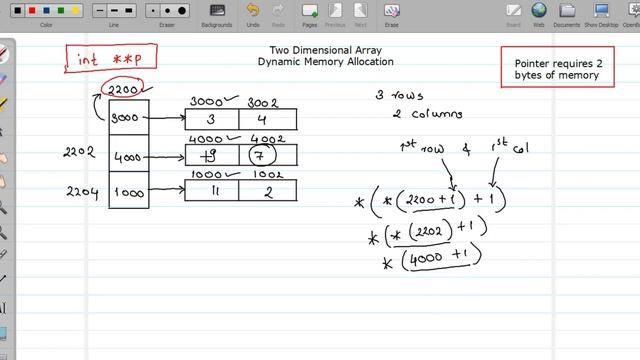The height and width of the screenshot is (360, 640).
Task: Select the green pen color
Action: click(x=61, y=11)
